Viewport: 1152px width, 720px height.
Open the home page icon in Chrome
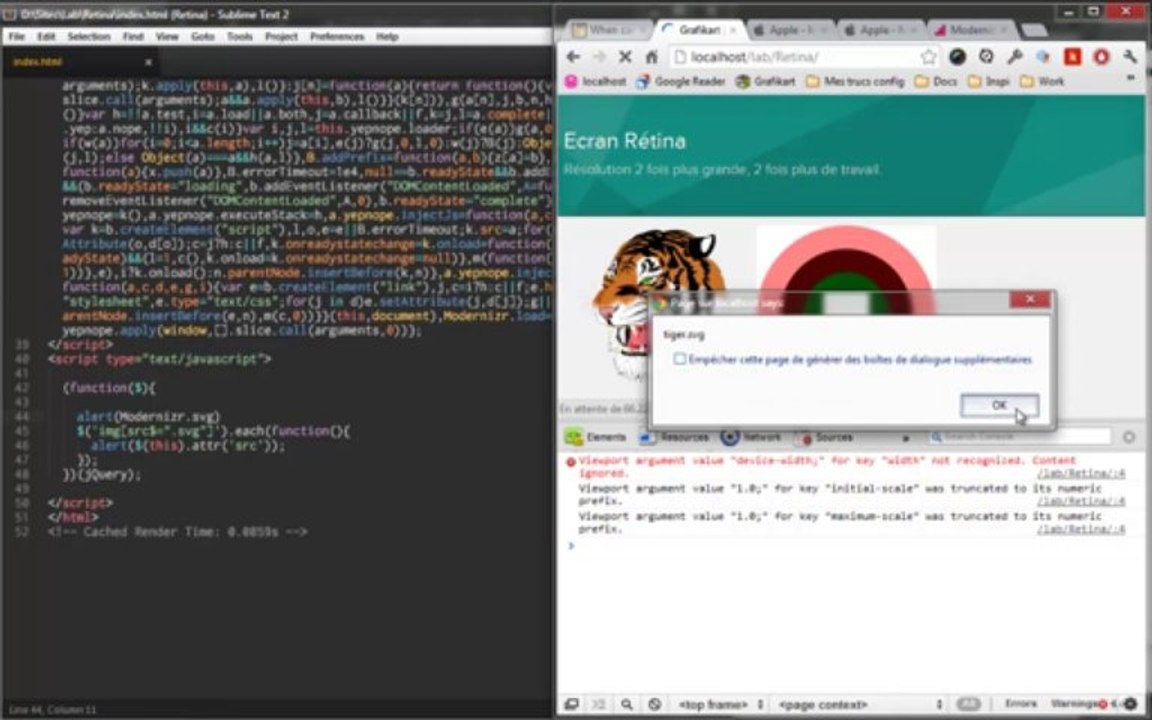(x=651, y=57)
